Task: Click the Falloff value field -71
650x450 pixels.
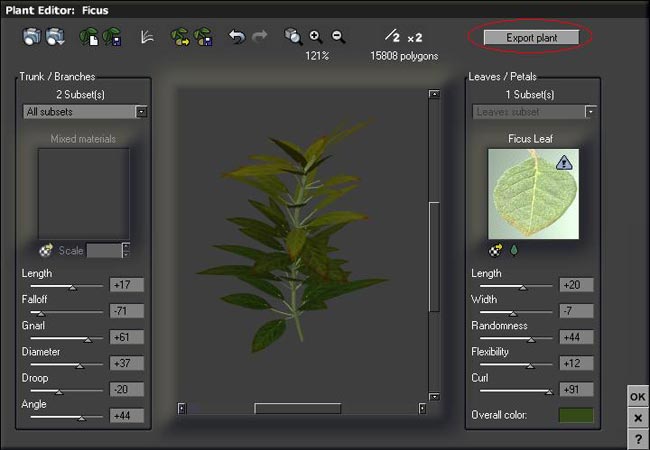Action: (127, 311)
